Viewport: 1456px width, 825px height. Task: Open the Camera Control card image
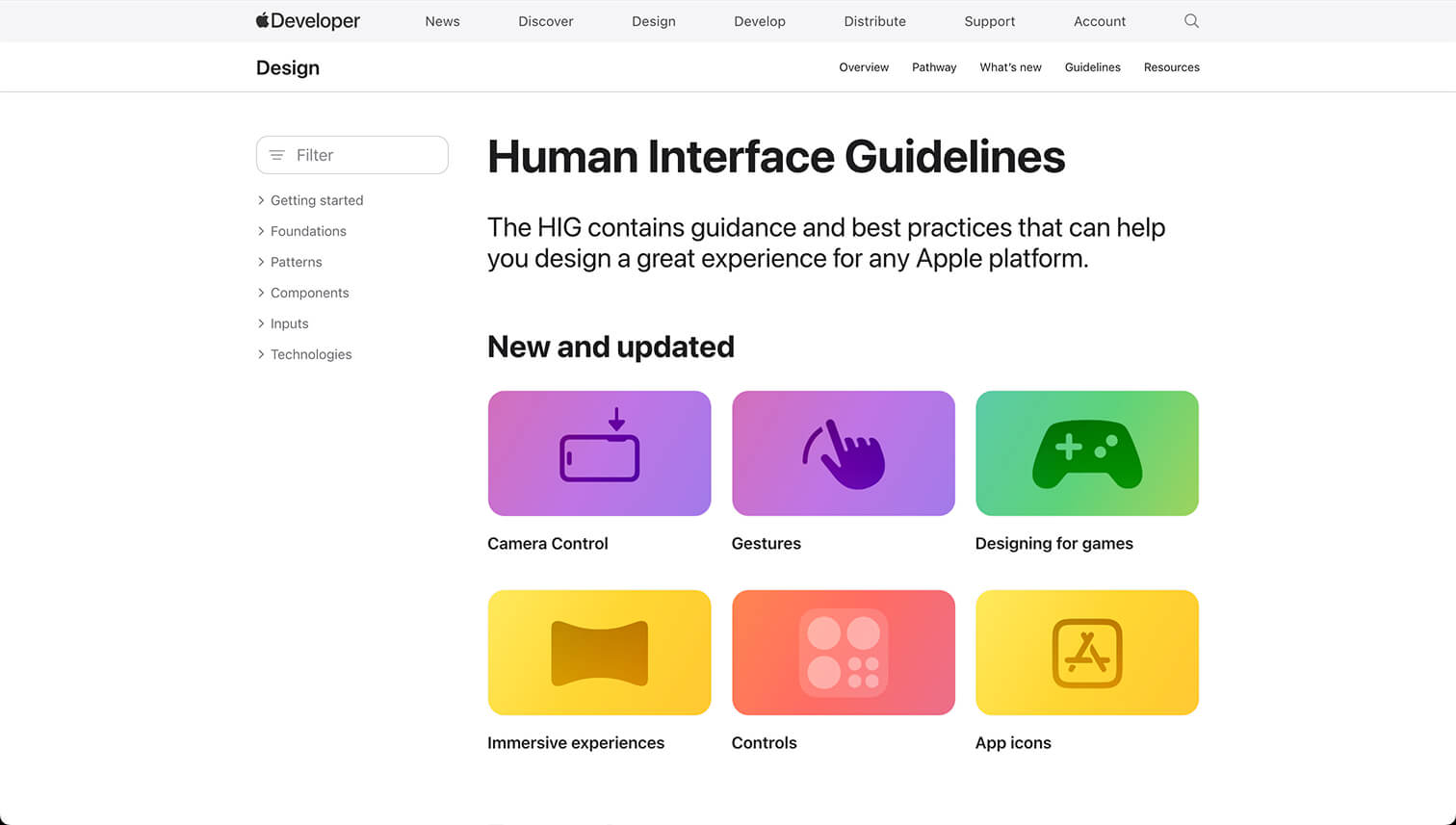(599, 453)
